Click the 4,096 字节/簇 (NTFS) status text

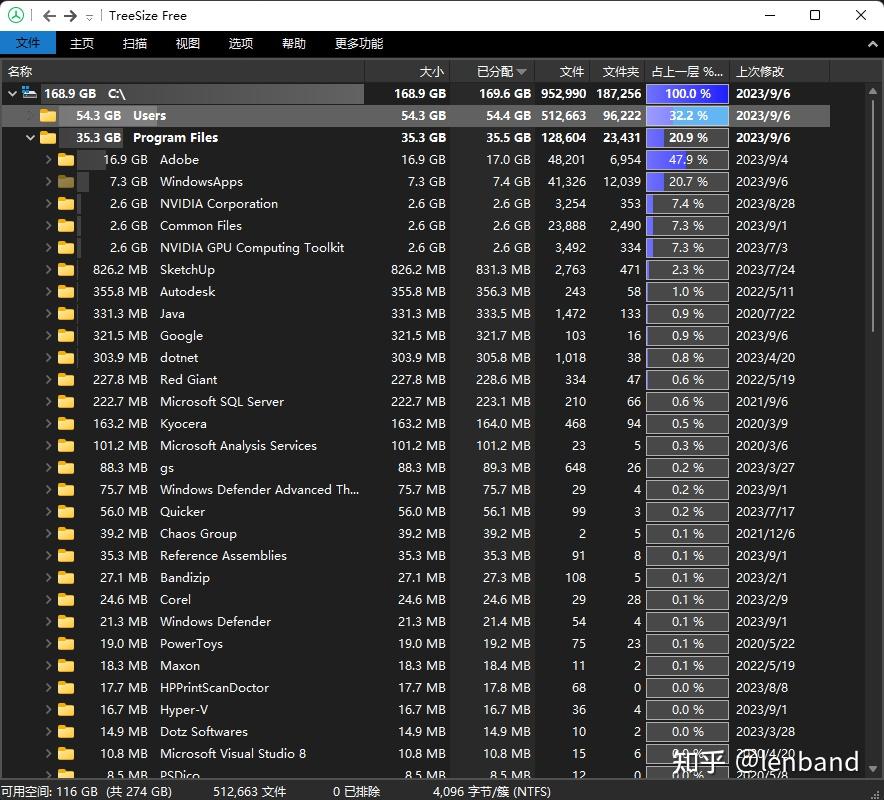pyautogui.click(x=492, y=792)
